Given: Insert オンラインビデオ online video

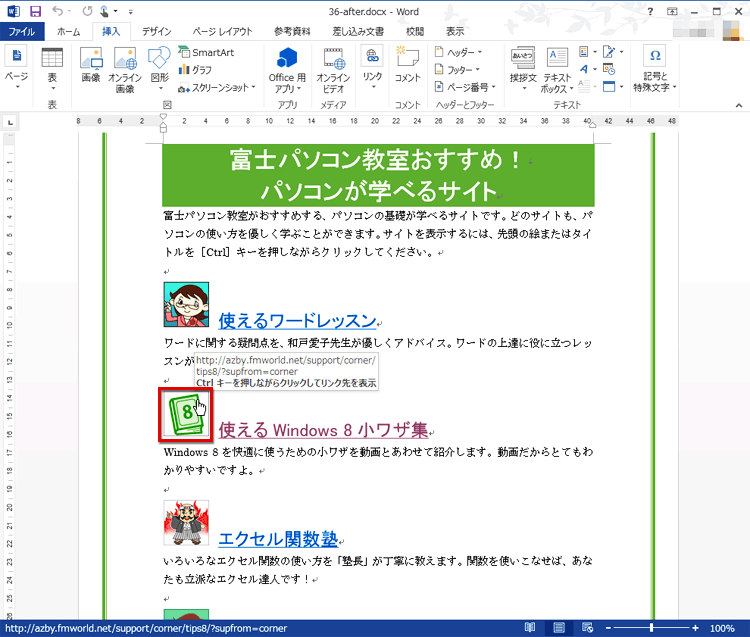Looking at the screenshot, I should pos(333,70).
